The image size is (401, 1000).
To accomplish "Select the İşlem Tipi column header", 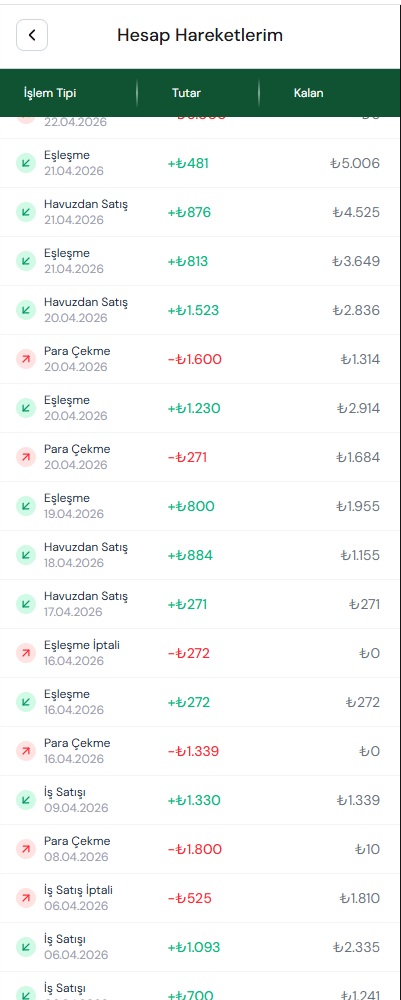I will point(50,93).
